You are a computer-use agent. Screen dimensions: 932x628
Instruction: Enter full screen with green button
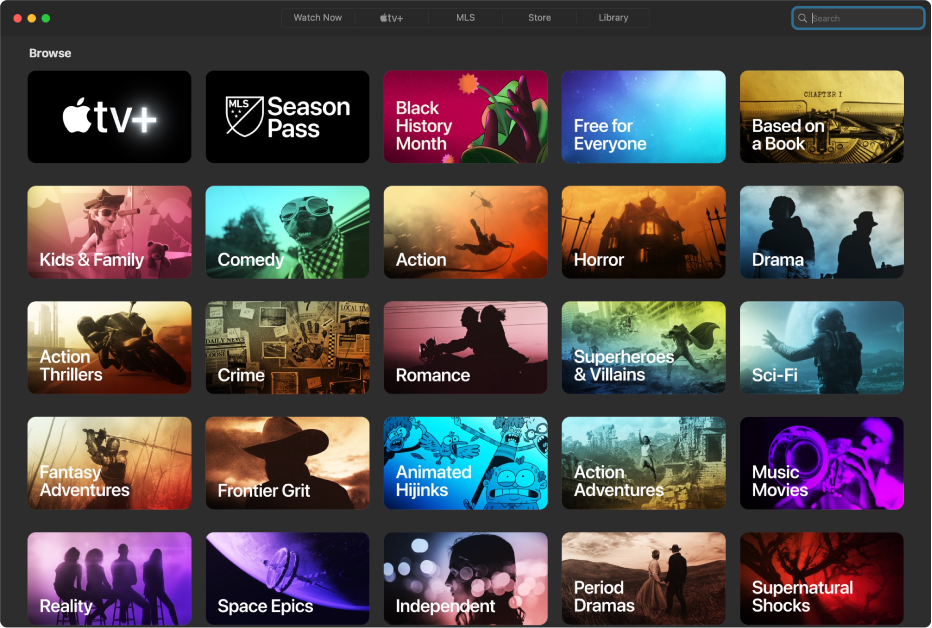pyautogui.click(x=46, y=18)
